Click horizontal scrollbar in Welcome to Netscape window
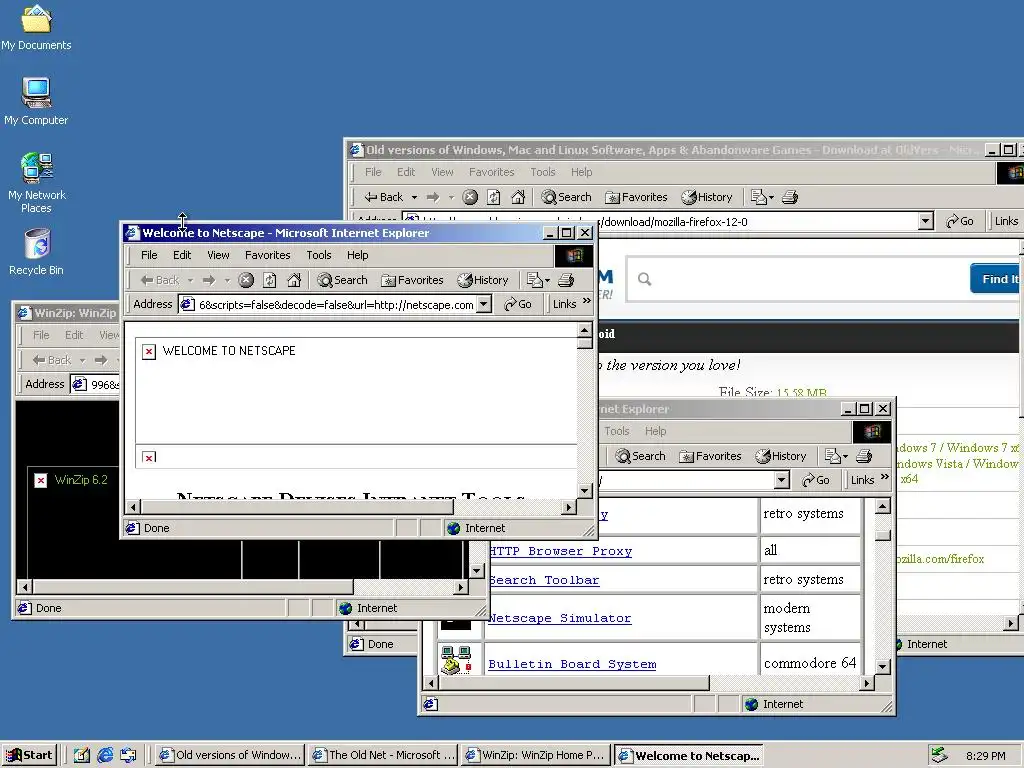Image resolution: width=1024 pixels, height=768 pixels. tap(297, 507)
